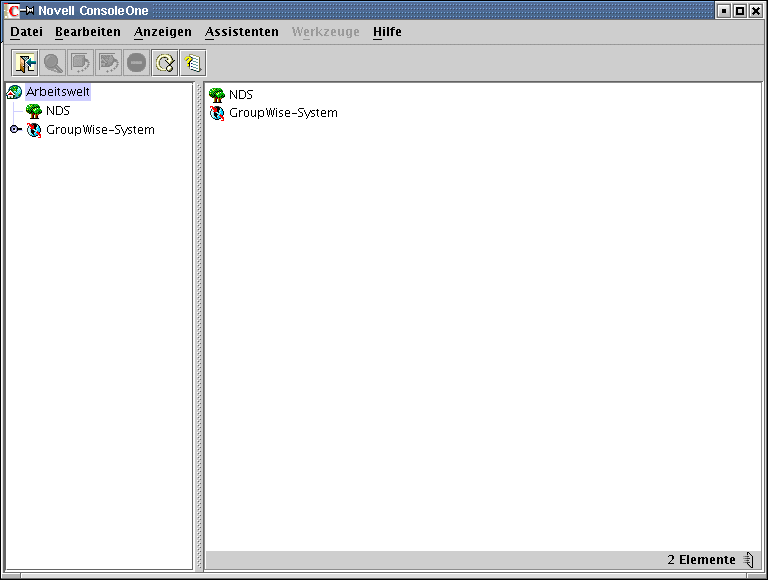The width and height of the screenshot is (768, 580).
Task: Expand the GroupWise-System tree node
Action: [x=15, y=129]
